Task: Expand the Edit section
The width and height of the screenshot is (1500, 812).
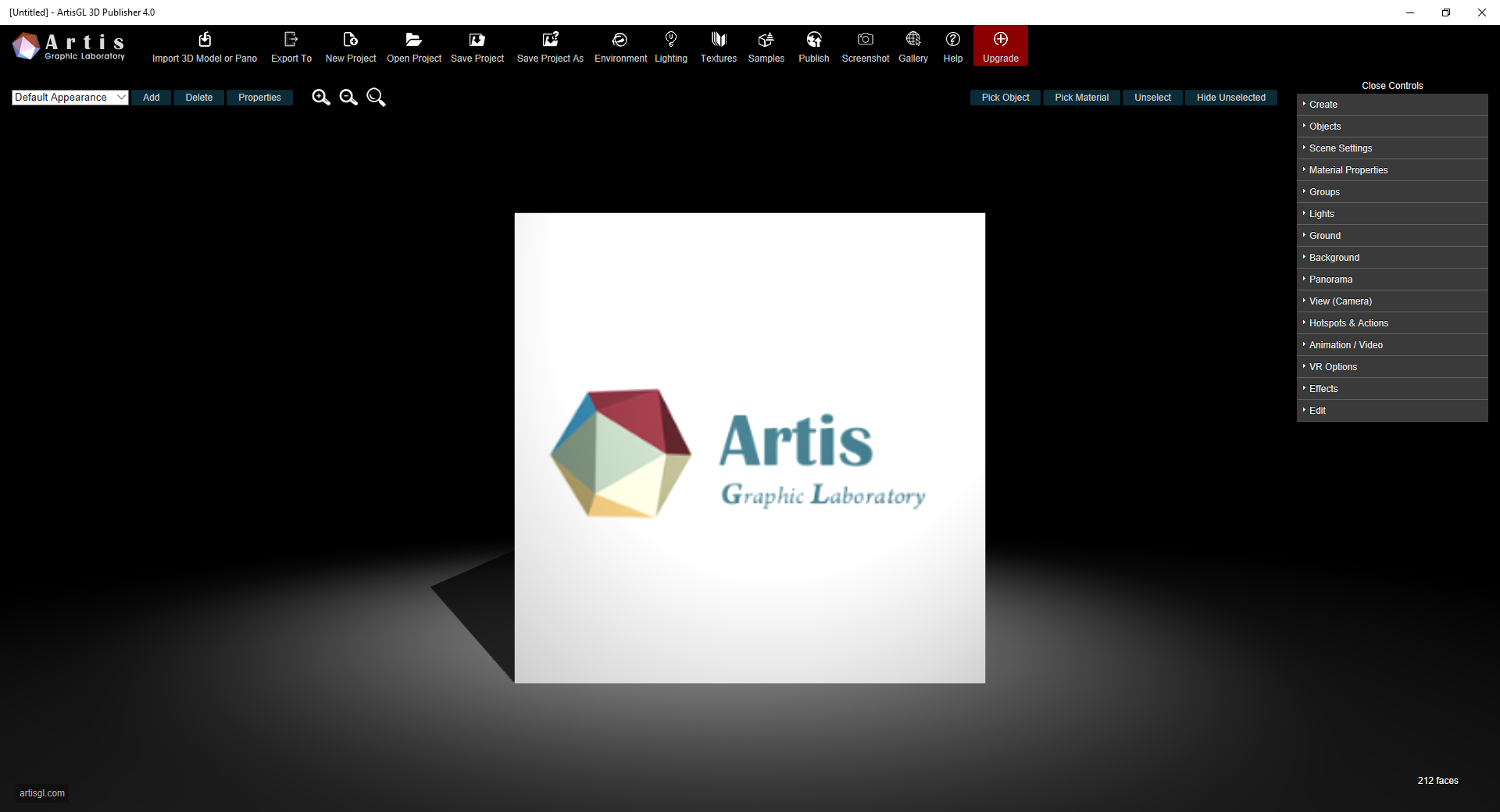Action: (1392, 411)
